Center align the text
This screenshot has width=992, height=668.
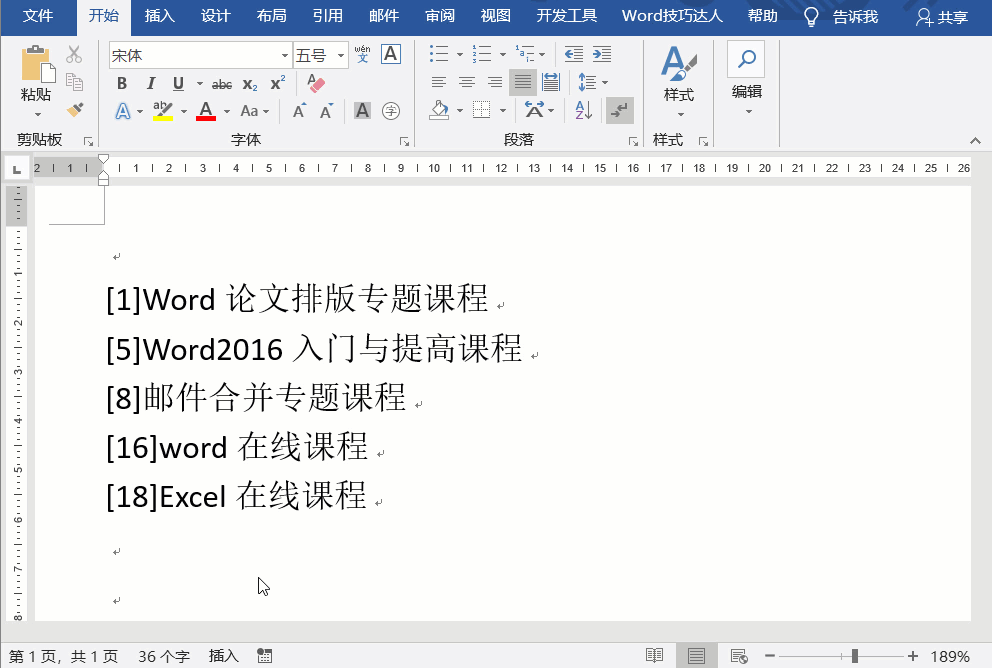pyautogui.click(x=467, y=82)
